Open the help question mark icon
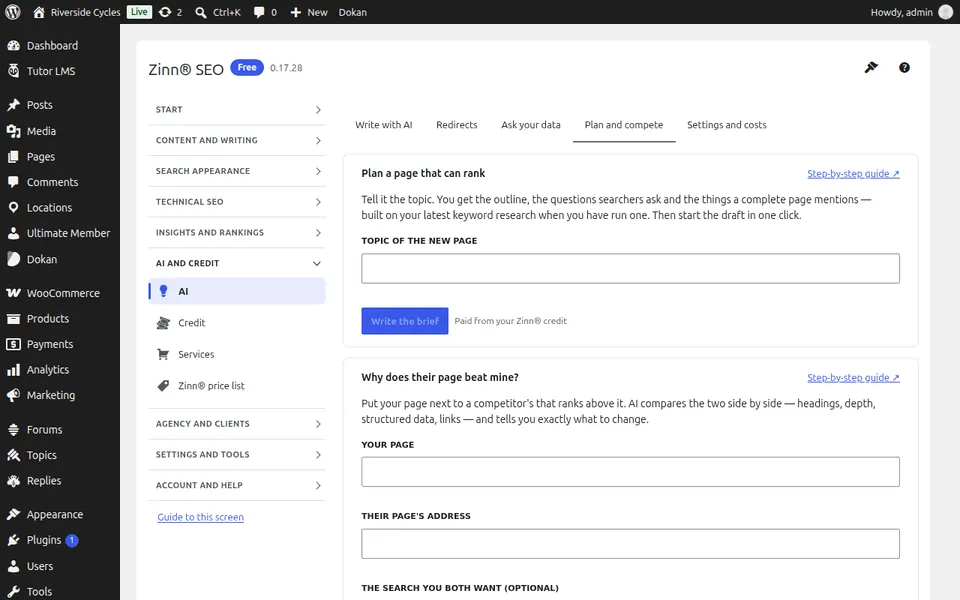 click(904, 67)
